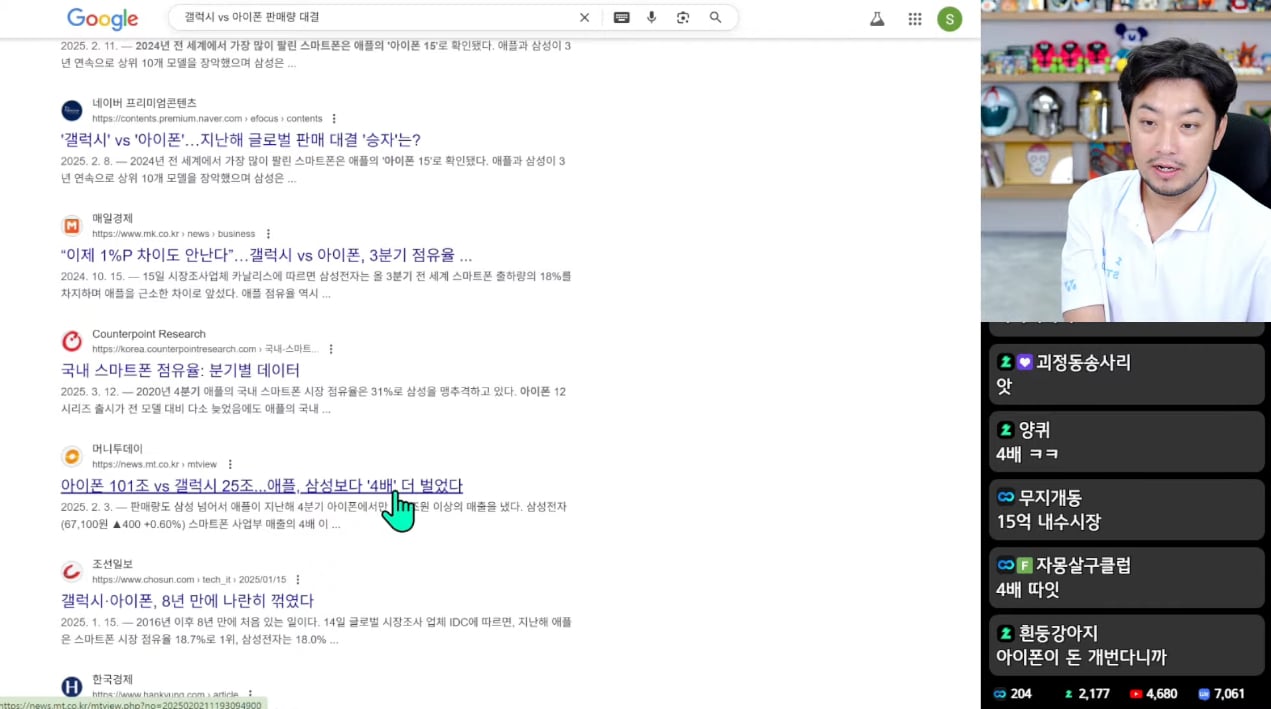Click the 머니투데이 site name
The width and height of the screenshot is (1271, 709).
[x=118, y=449]
